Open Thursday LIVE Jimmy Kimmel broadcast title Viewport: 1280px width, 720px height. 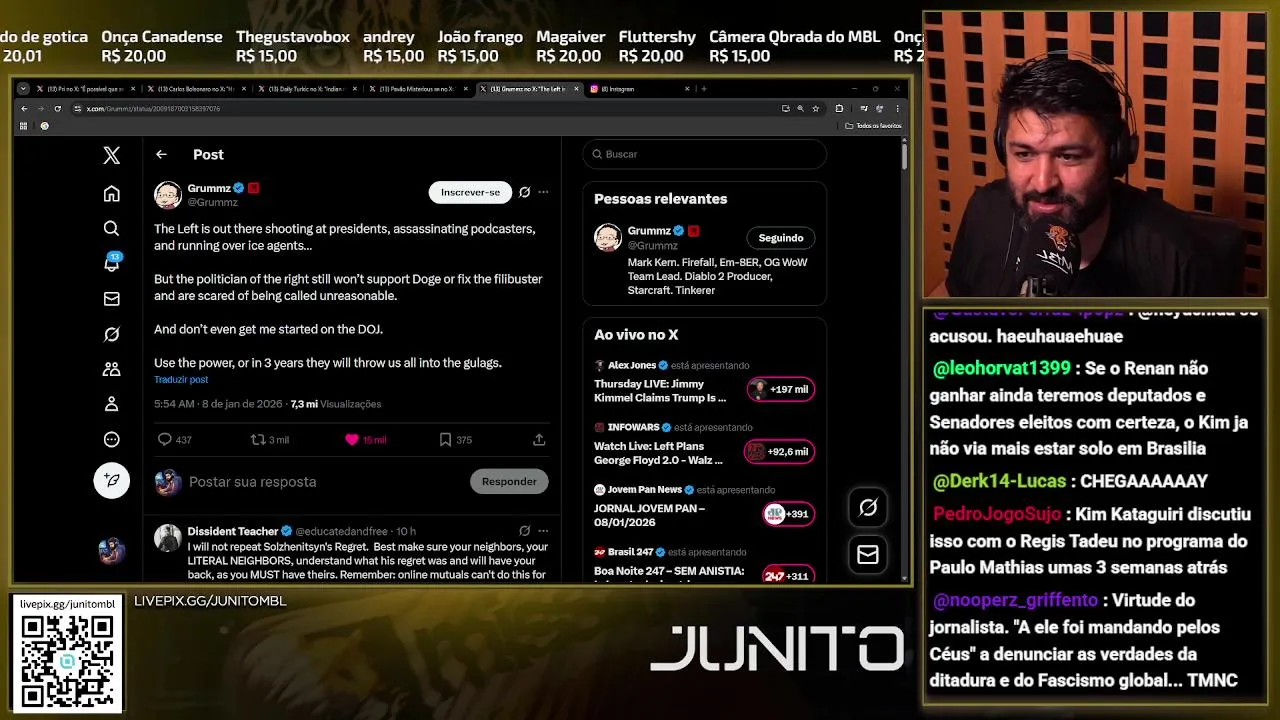(x=660, y=391)
